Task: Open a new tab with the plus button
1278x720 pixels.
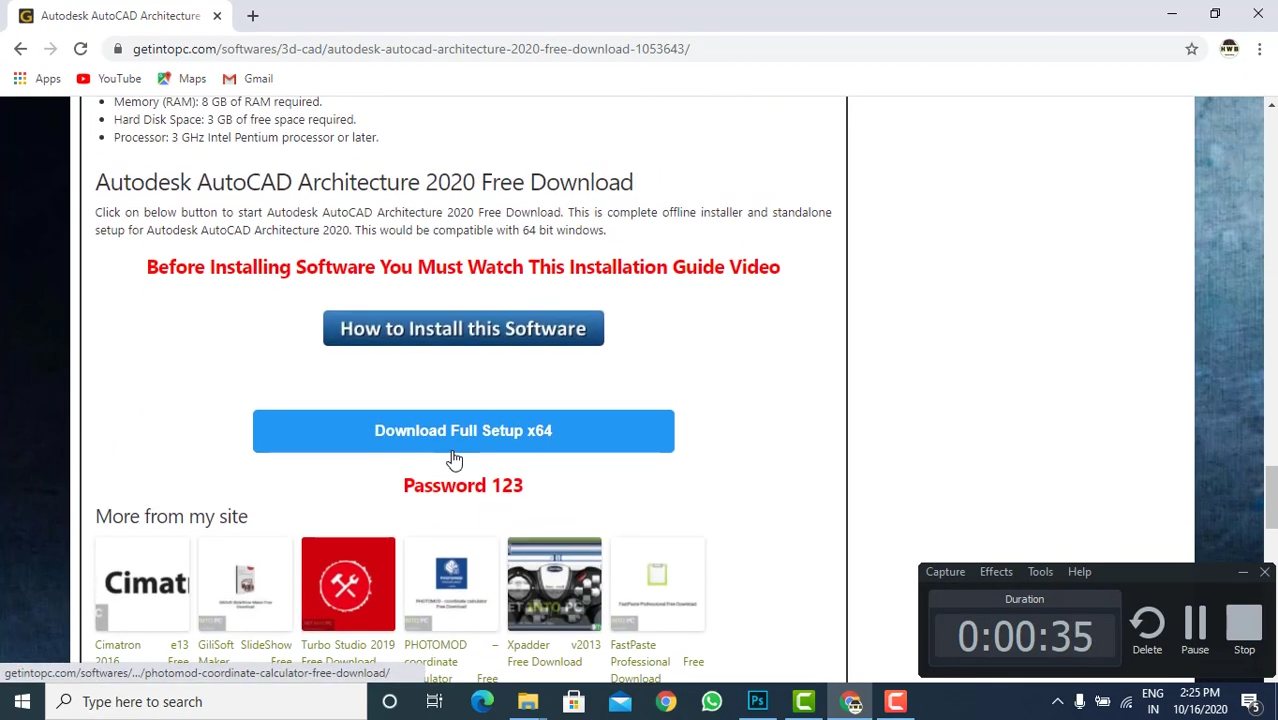Action: pos(252,16)
